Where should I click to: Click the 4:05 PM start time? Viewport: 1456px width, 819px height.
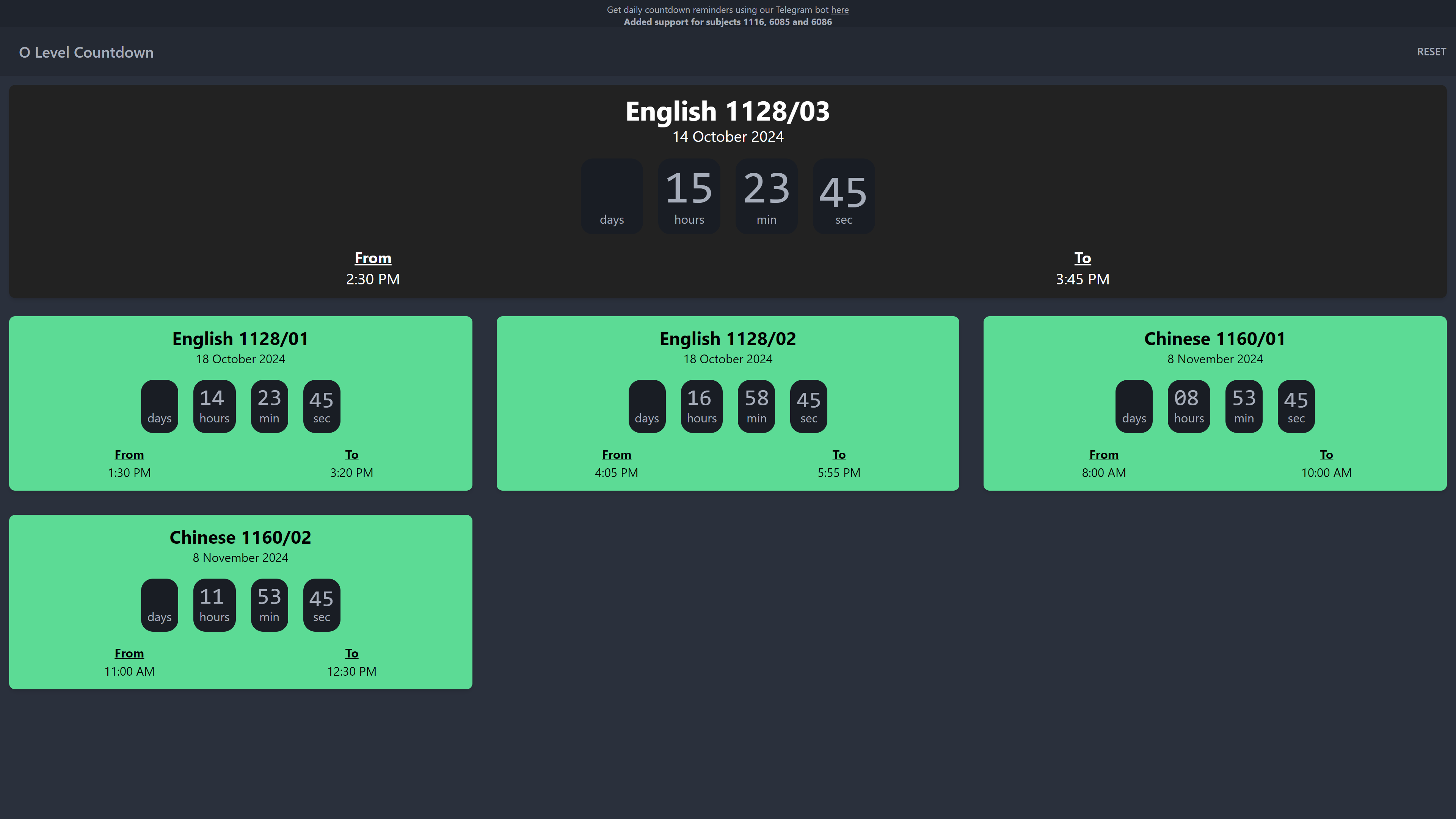pos(616,473)
